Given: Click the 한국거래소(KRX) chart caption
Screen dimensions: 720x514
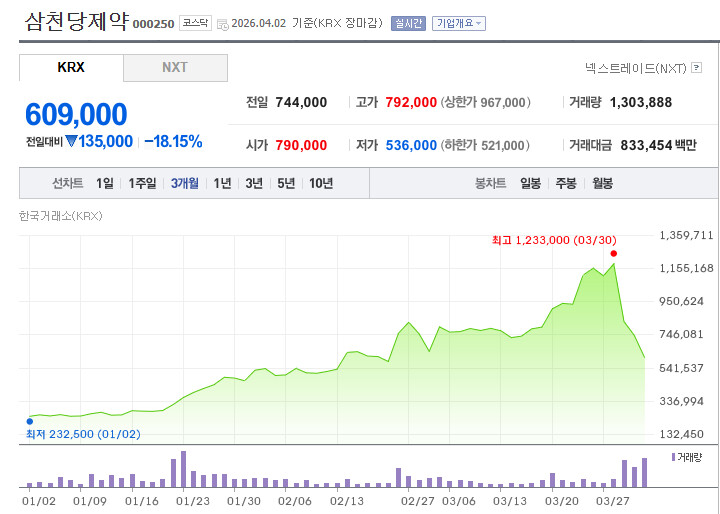Looking at the screenshot, I should pyautogui.click(x=61, y=216).
